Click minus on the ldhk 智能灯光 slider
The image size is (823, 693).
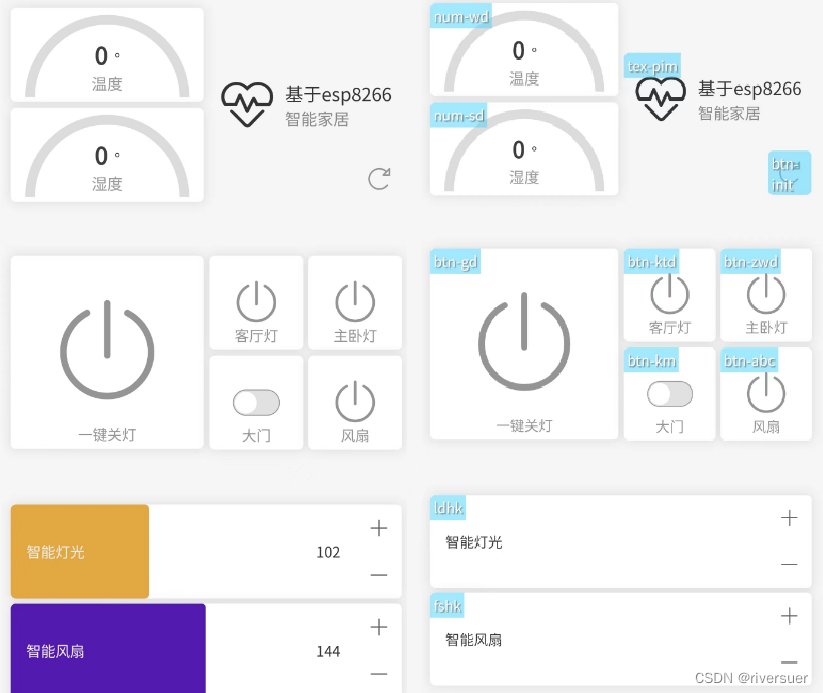(789, 564)
